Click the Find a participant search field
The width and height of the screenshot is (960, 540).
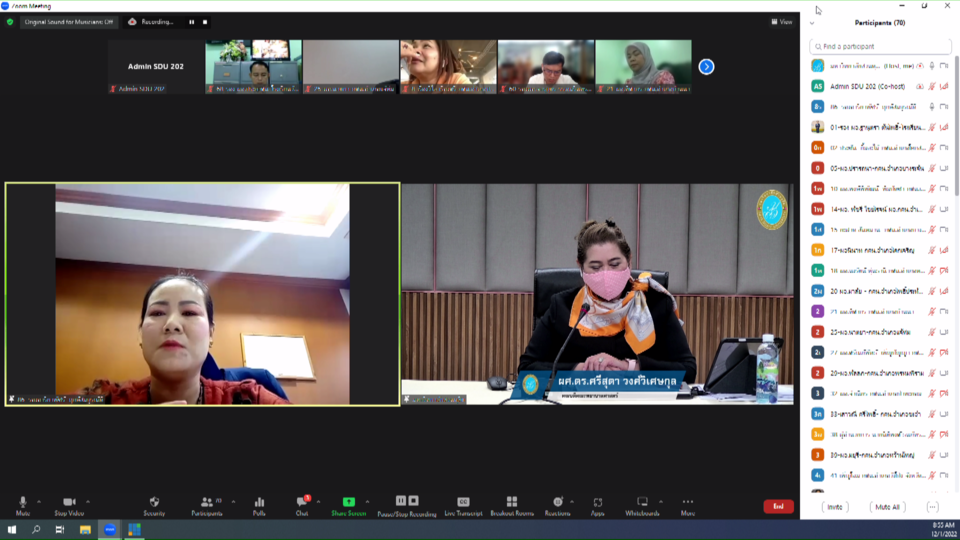pos(880,47)
